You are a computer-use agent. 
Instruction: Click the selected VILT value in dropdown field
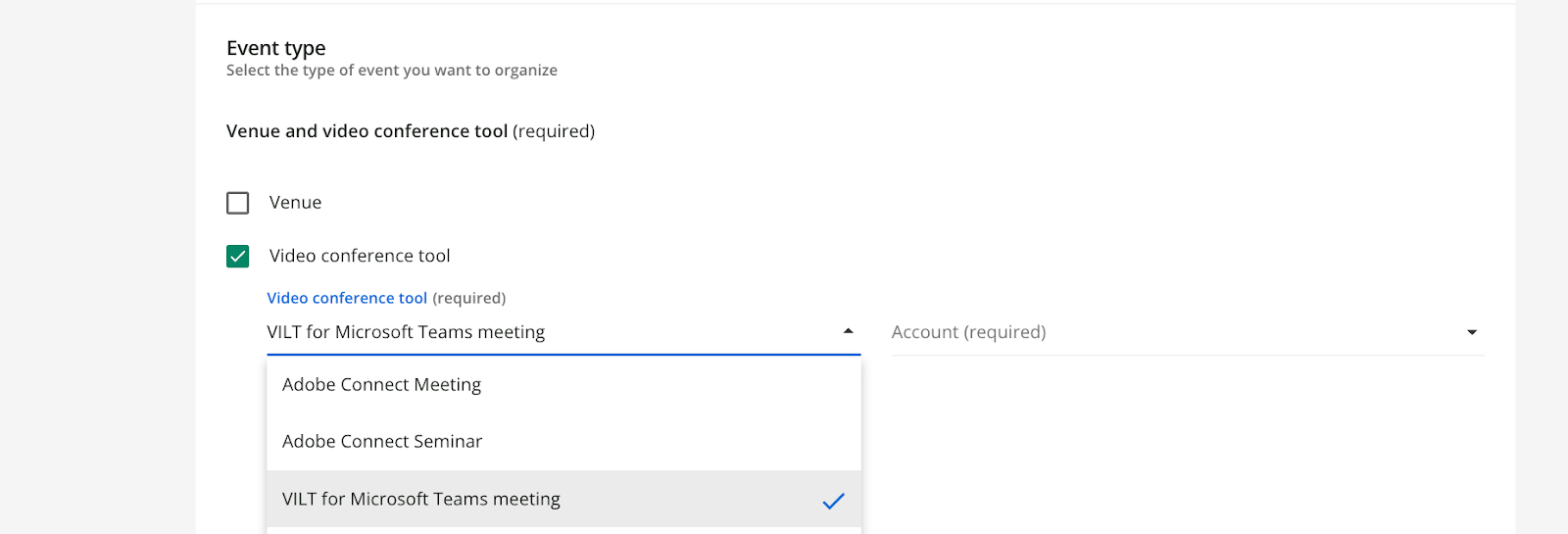click(406, 333)
